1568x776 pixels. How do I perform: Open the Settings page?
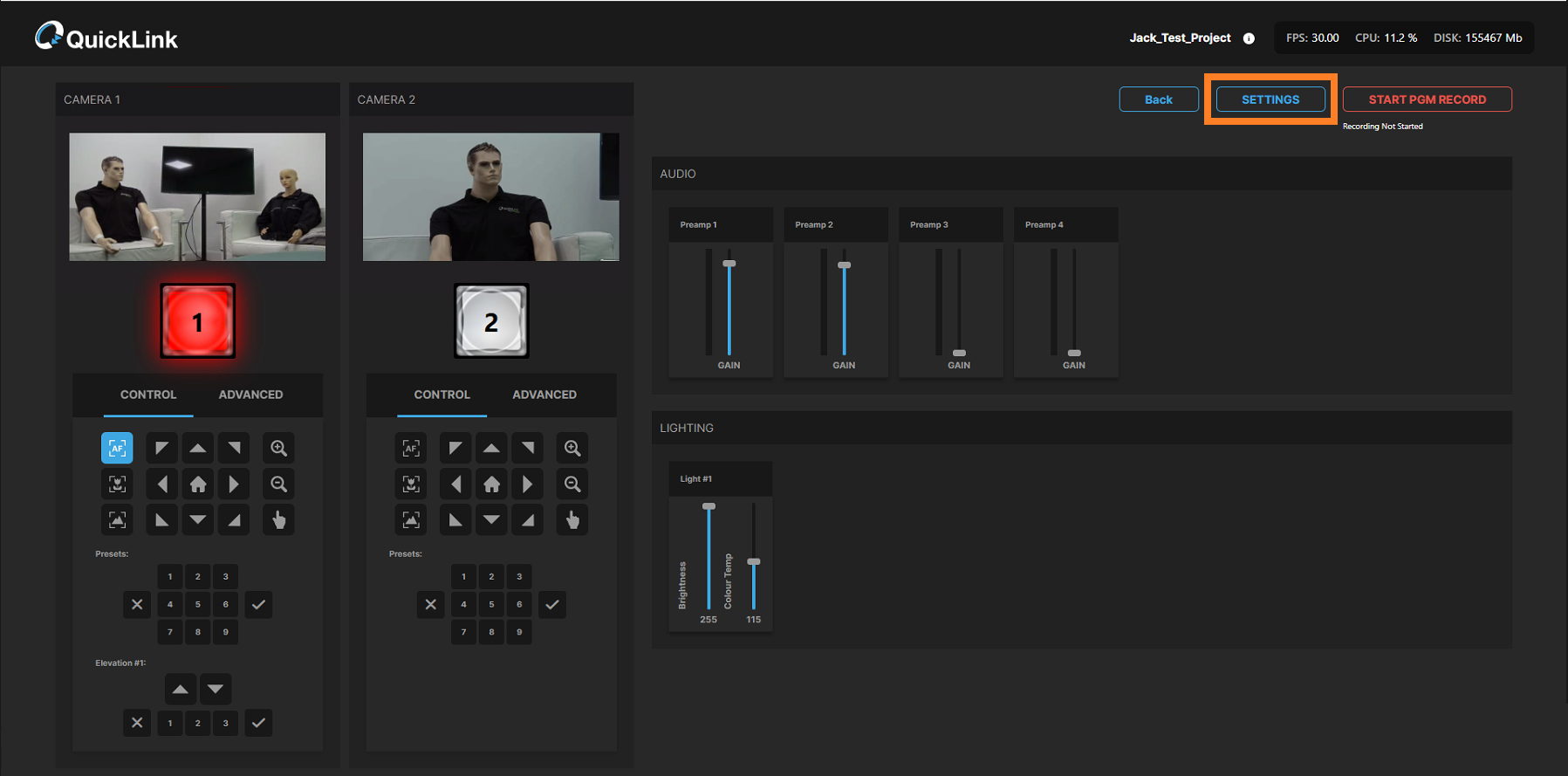1270,100
